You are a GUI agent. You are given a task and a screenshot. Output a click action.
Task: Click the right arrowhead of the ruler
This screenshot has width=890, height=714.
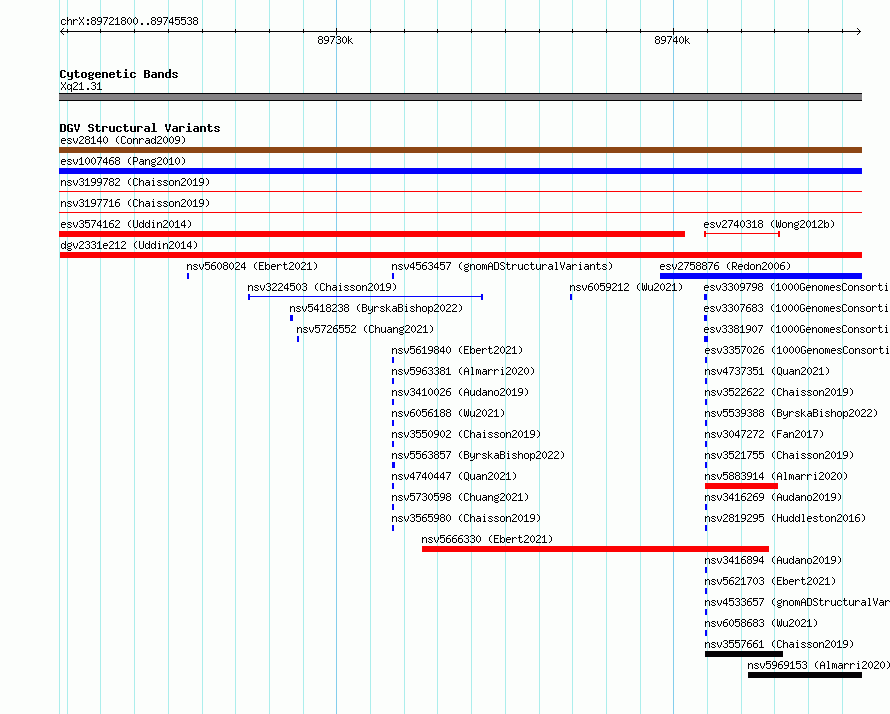[x=859, y=32]
